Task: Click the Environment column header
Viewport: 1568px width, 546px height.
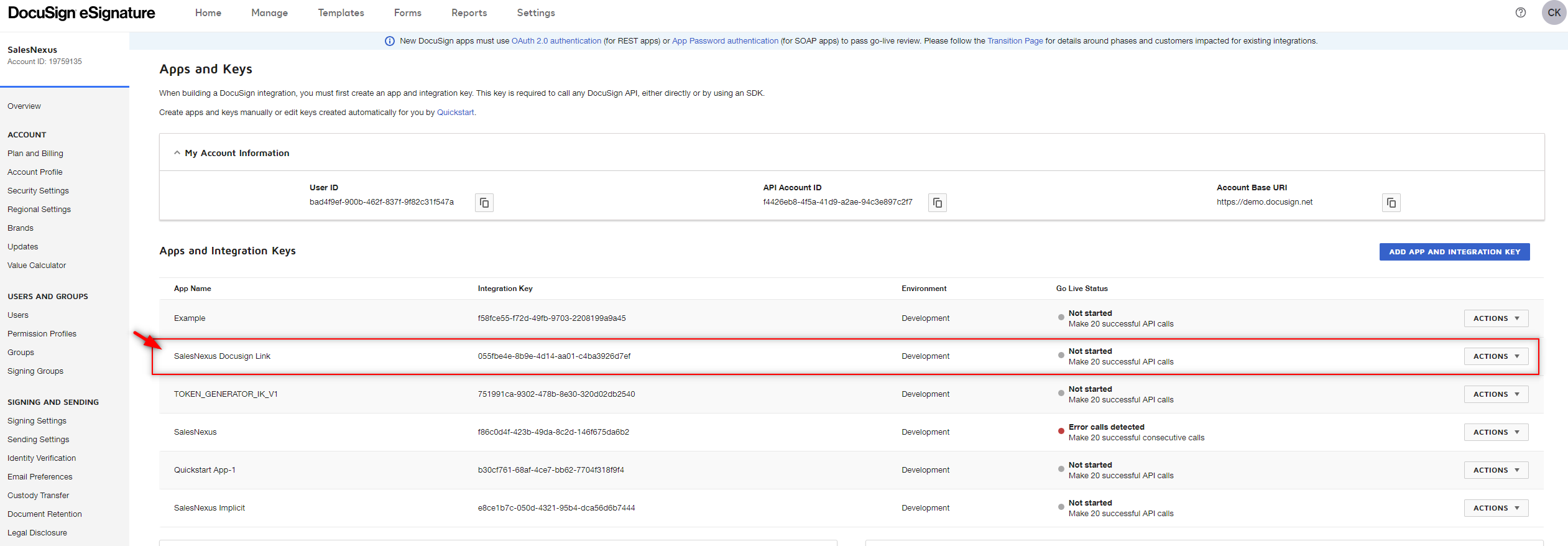Action: (x=924, y=289)
